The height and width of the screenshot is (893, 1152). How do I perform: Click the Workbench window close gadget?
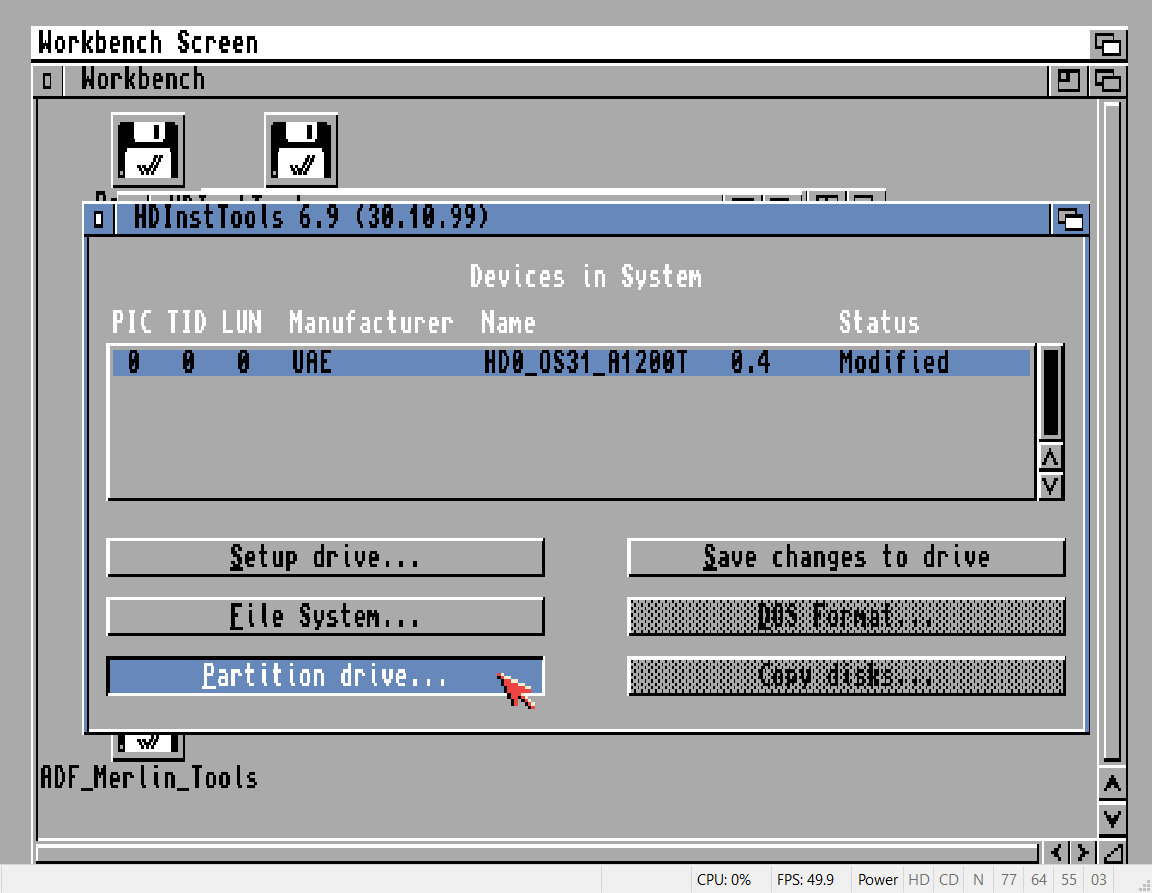point(47,80)
